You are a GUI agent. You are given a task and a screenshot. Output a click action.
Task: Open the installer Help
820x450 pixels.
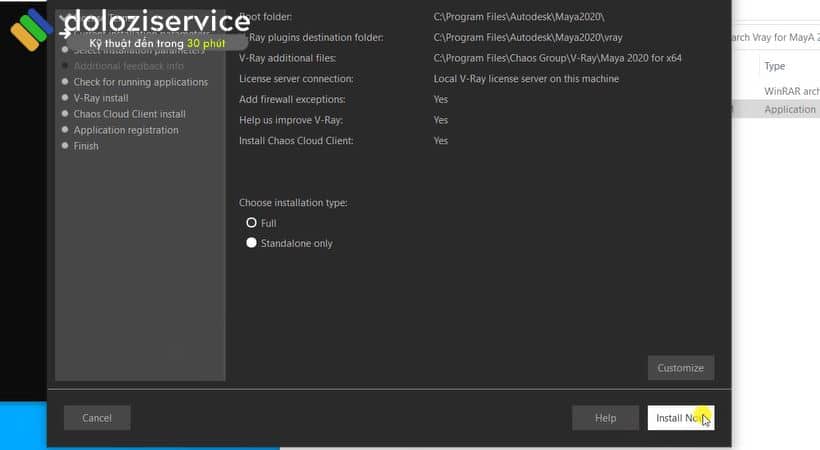coord(604,418)
